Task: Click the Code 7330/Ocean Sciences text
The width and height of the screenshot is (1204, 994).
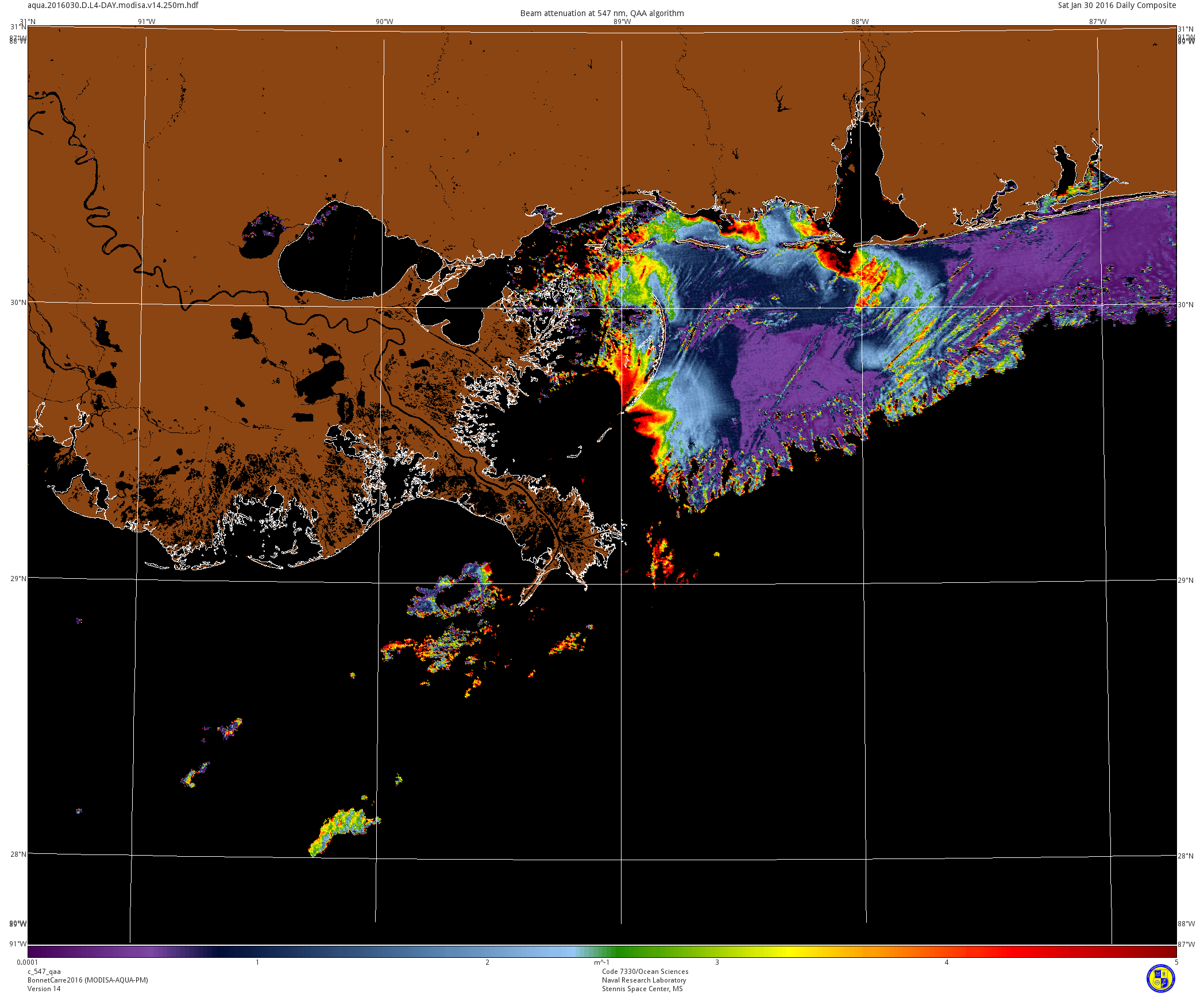Action: pos(645,972)
